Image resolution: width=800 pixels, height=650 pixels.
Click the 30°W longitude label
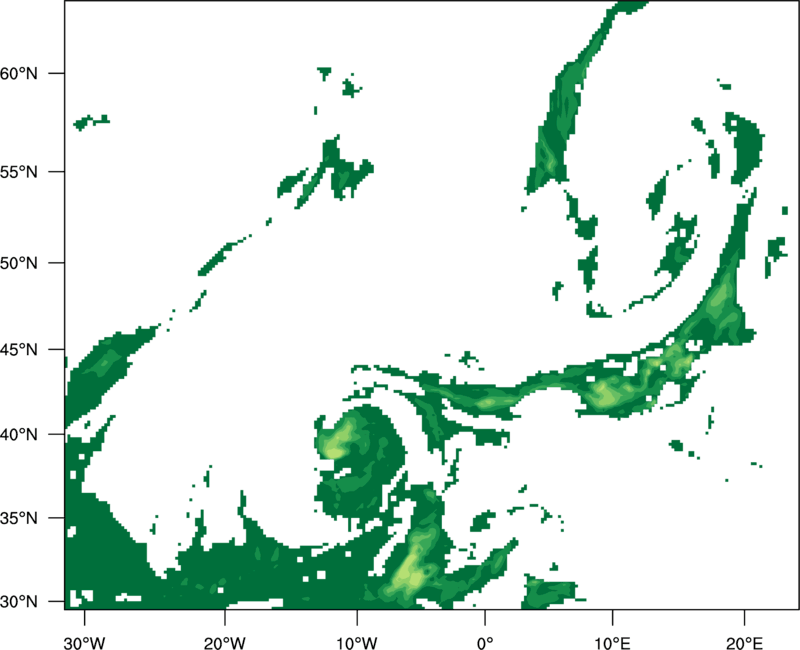point(84,643)
